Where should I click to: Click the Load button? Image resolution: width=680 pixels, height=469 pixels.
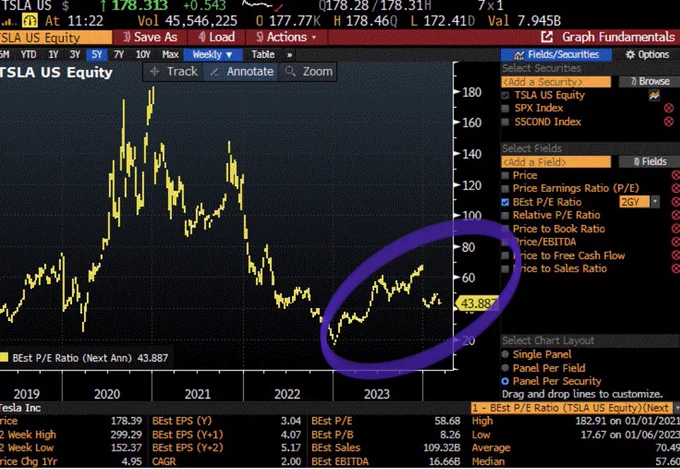point(216,37)
